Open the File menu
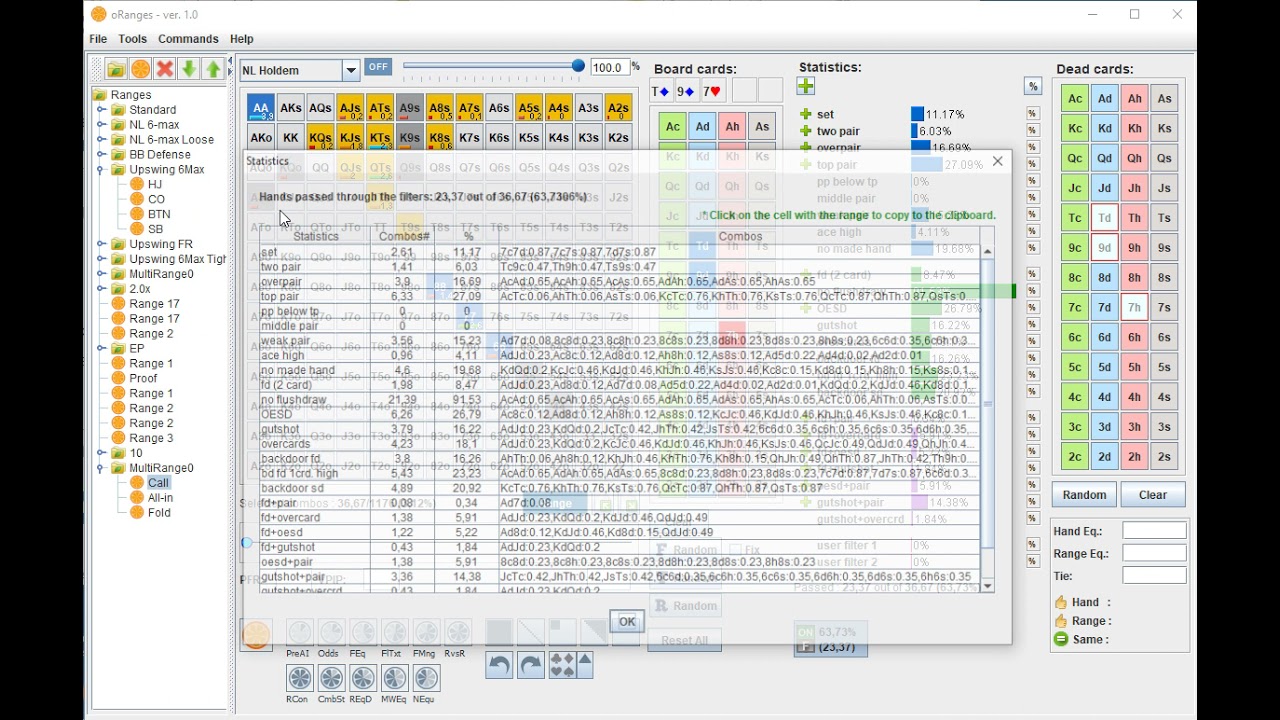Viewport: 1280px width, 720px height. tap(98, 39)
